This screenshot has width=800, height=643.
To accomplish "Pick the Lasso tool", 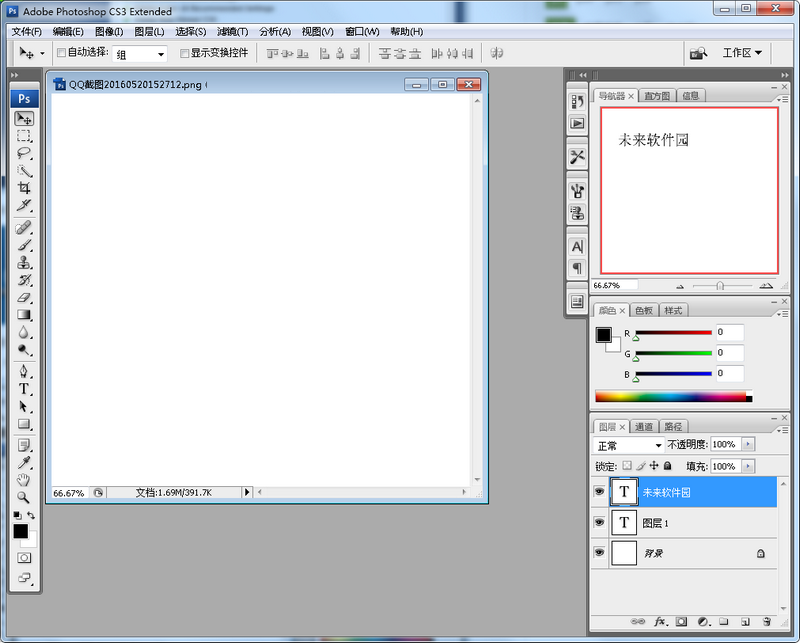I will pos(24,153).
